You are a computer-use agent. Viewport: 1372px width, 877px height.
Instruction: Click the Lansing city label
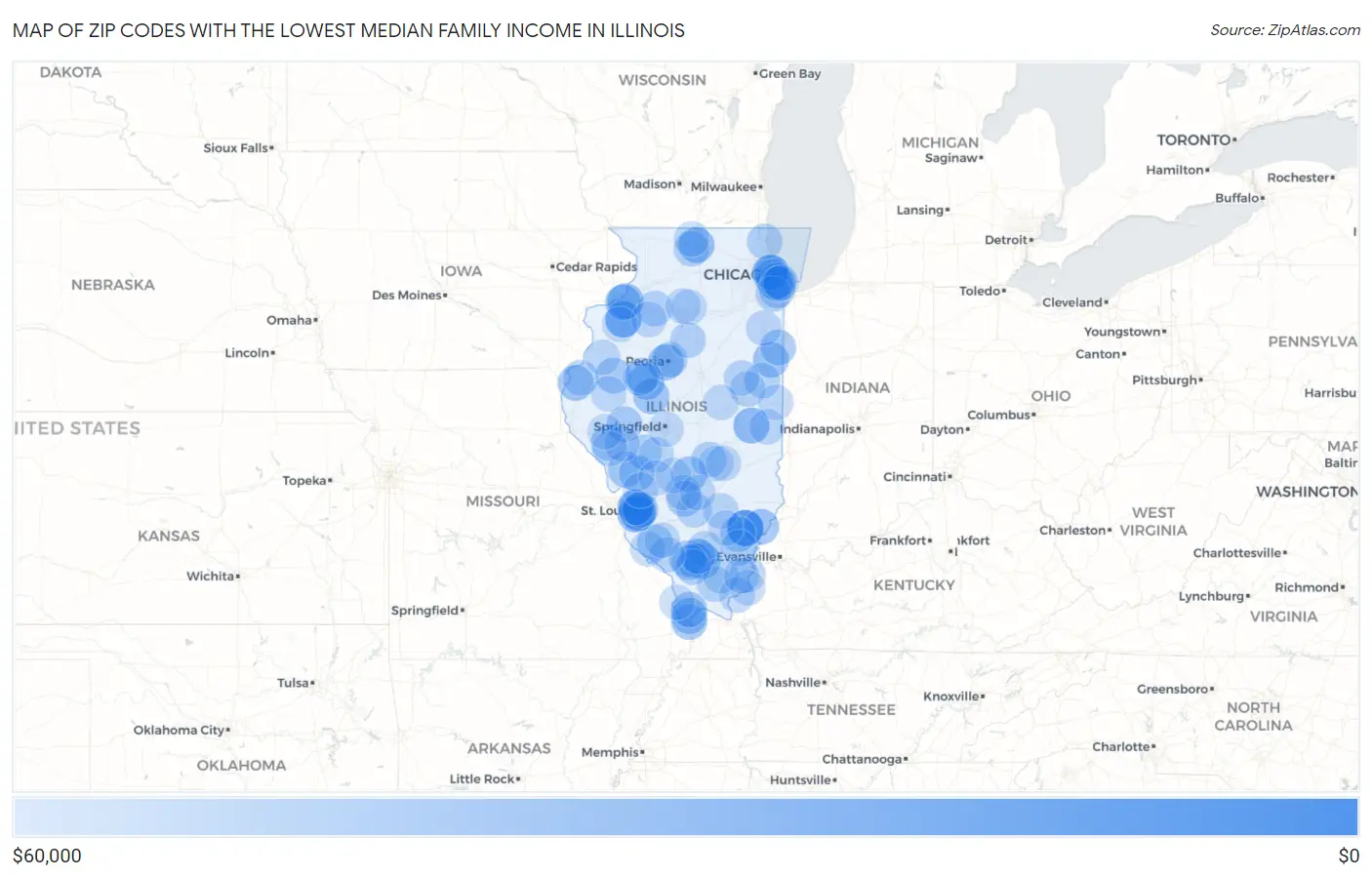(923, 210)
